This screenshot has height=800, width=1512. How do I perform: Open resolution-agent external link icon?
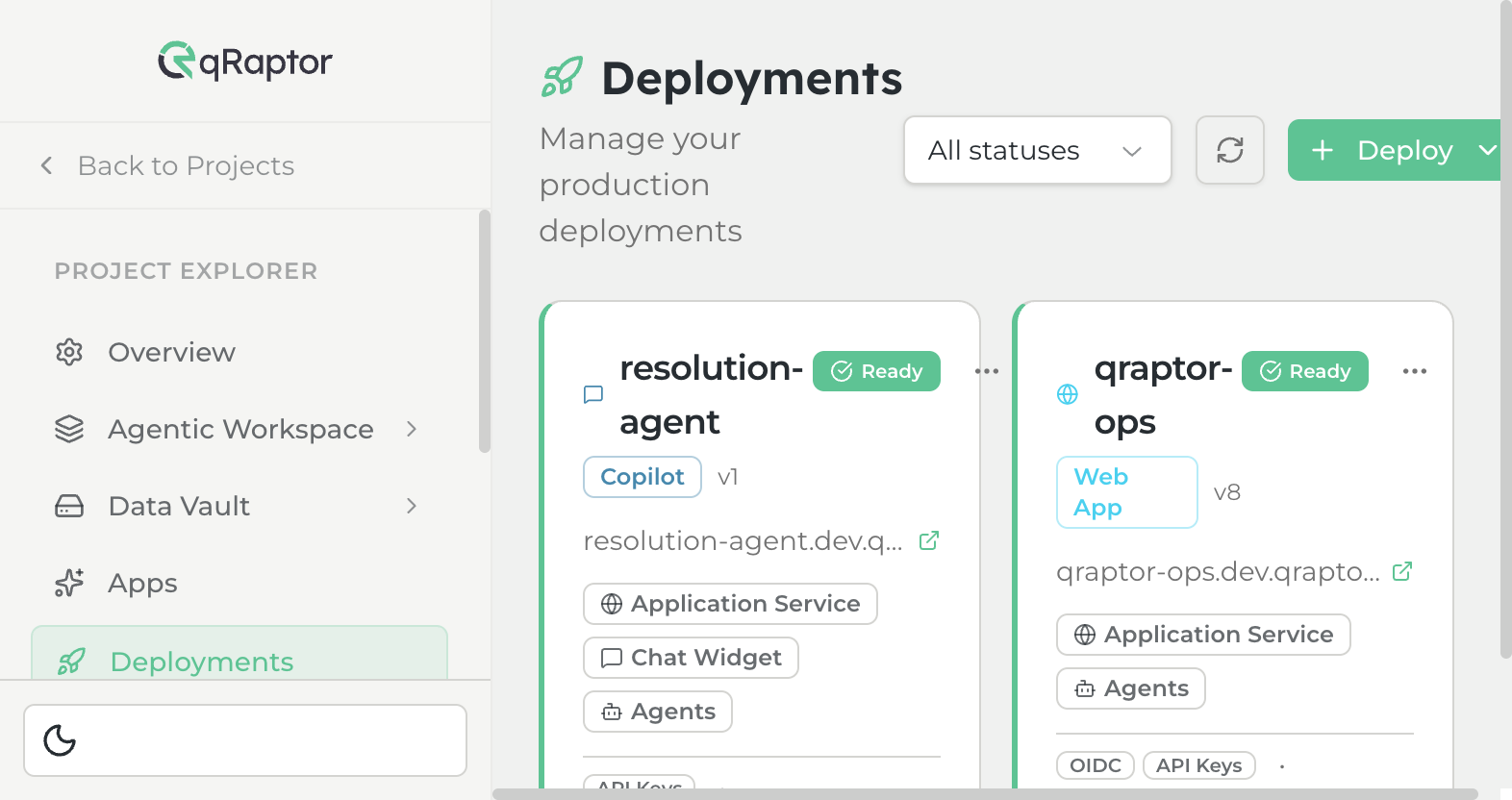click(929, 540)
